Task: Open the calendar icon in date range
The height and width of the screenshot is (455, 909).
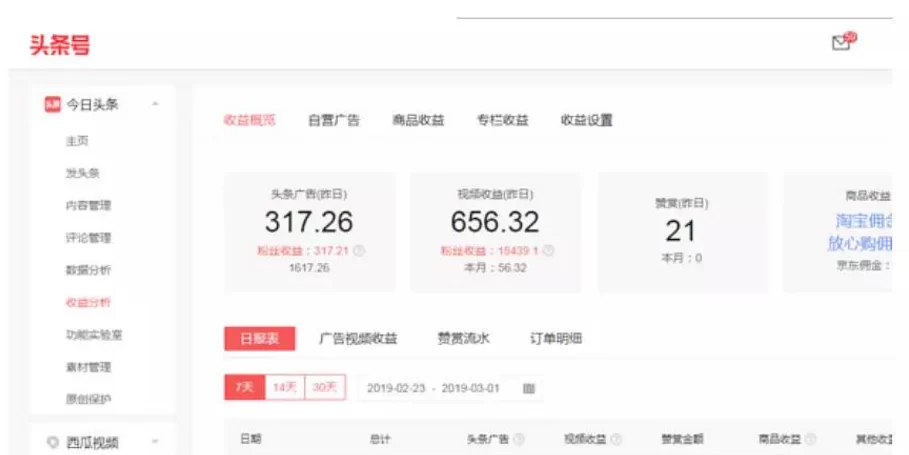Action: [x=529, y=388]
